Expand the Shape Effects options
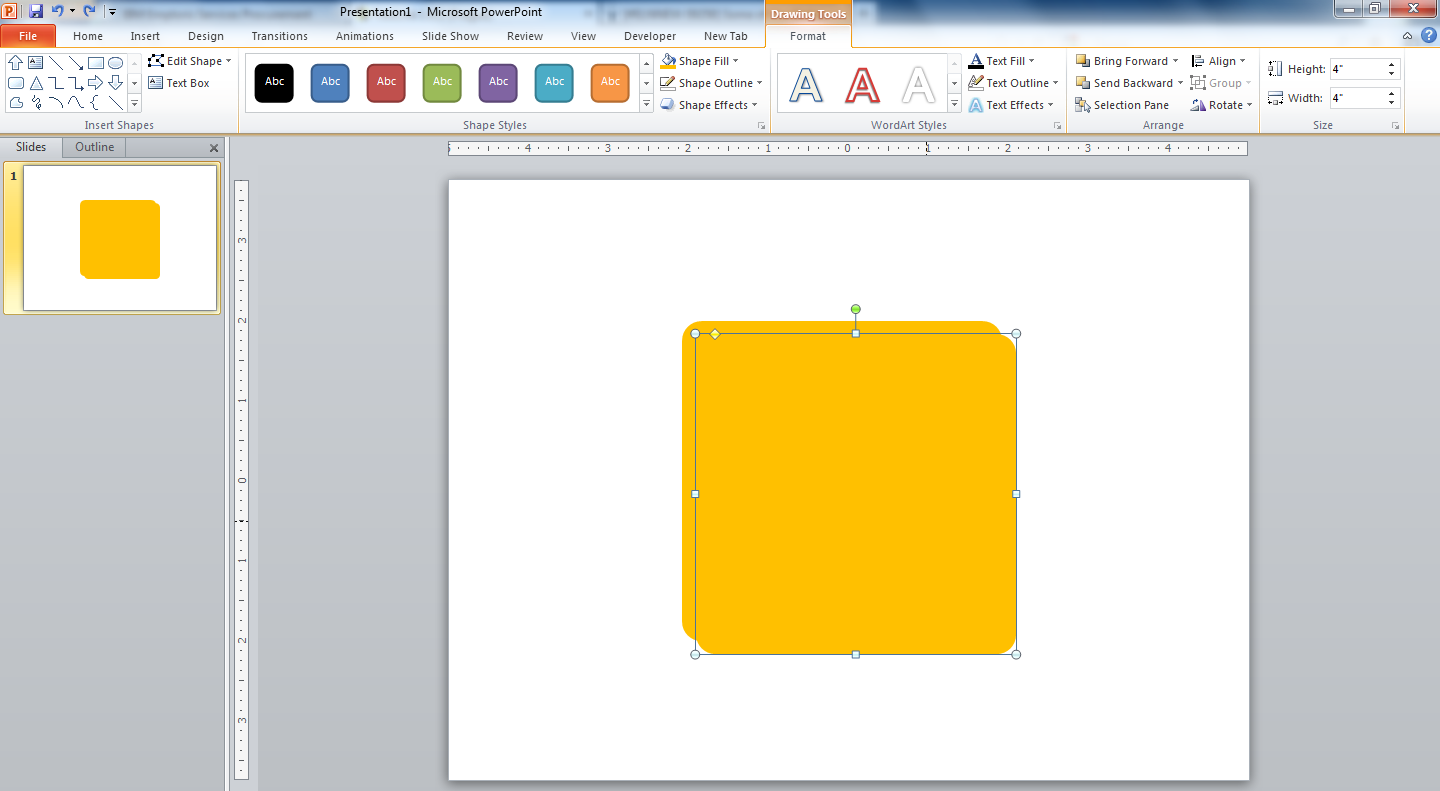 pyautogui.click(x=709, y=105)
